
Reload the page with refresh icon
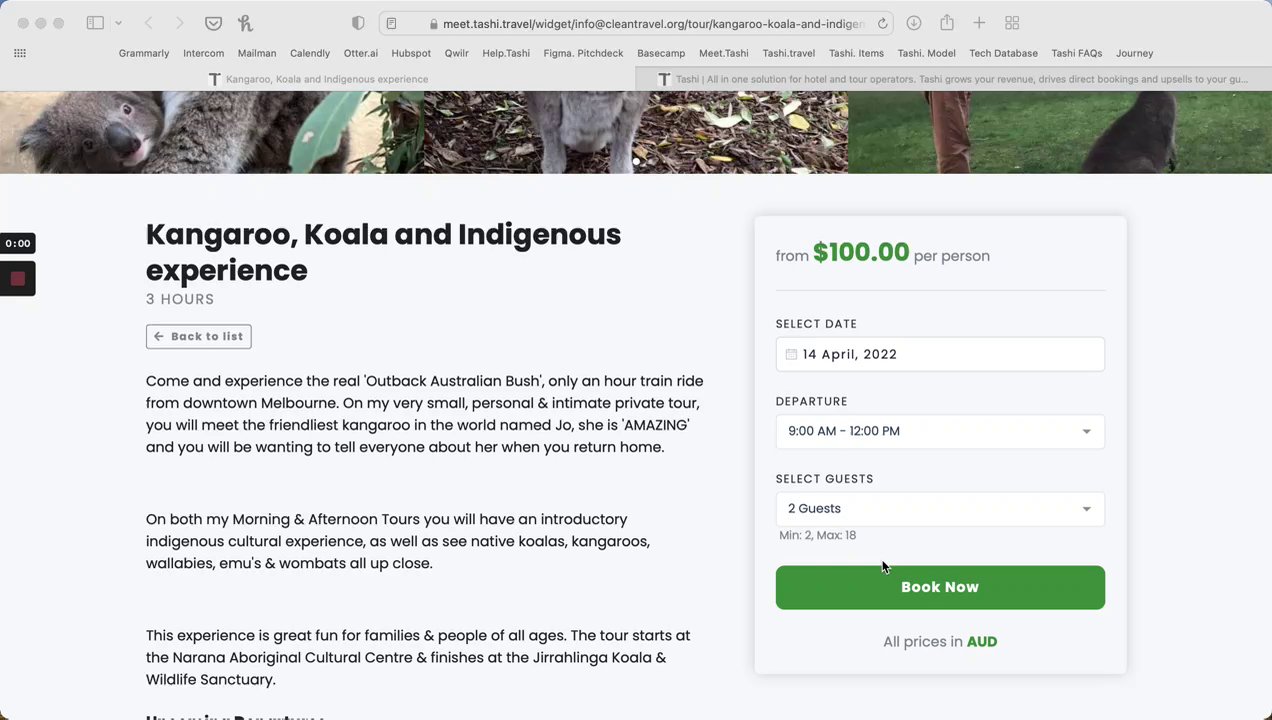(882, 23)
